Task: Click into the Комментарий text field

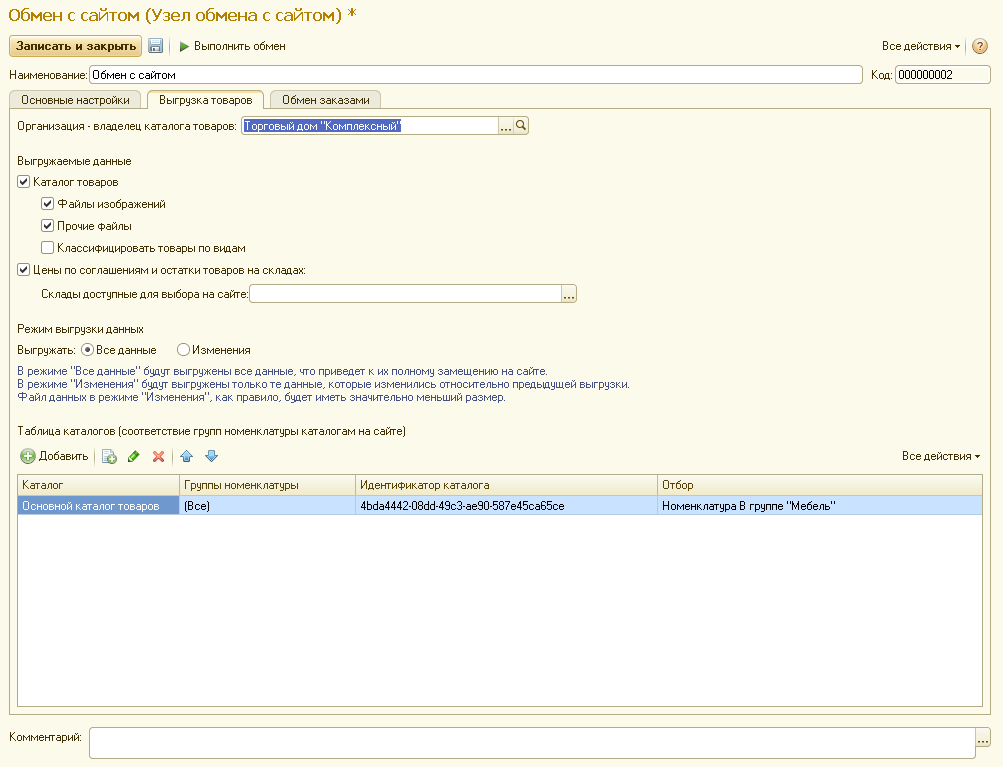Action: (x=530, y=742)
